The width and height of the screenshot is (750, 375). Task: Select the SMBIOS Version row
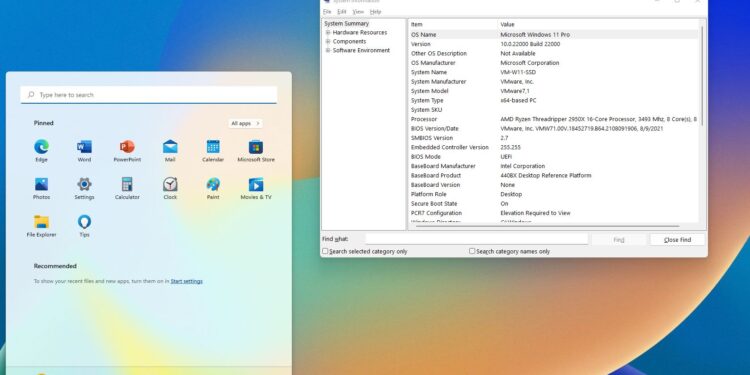pos(554,138)
